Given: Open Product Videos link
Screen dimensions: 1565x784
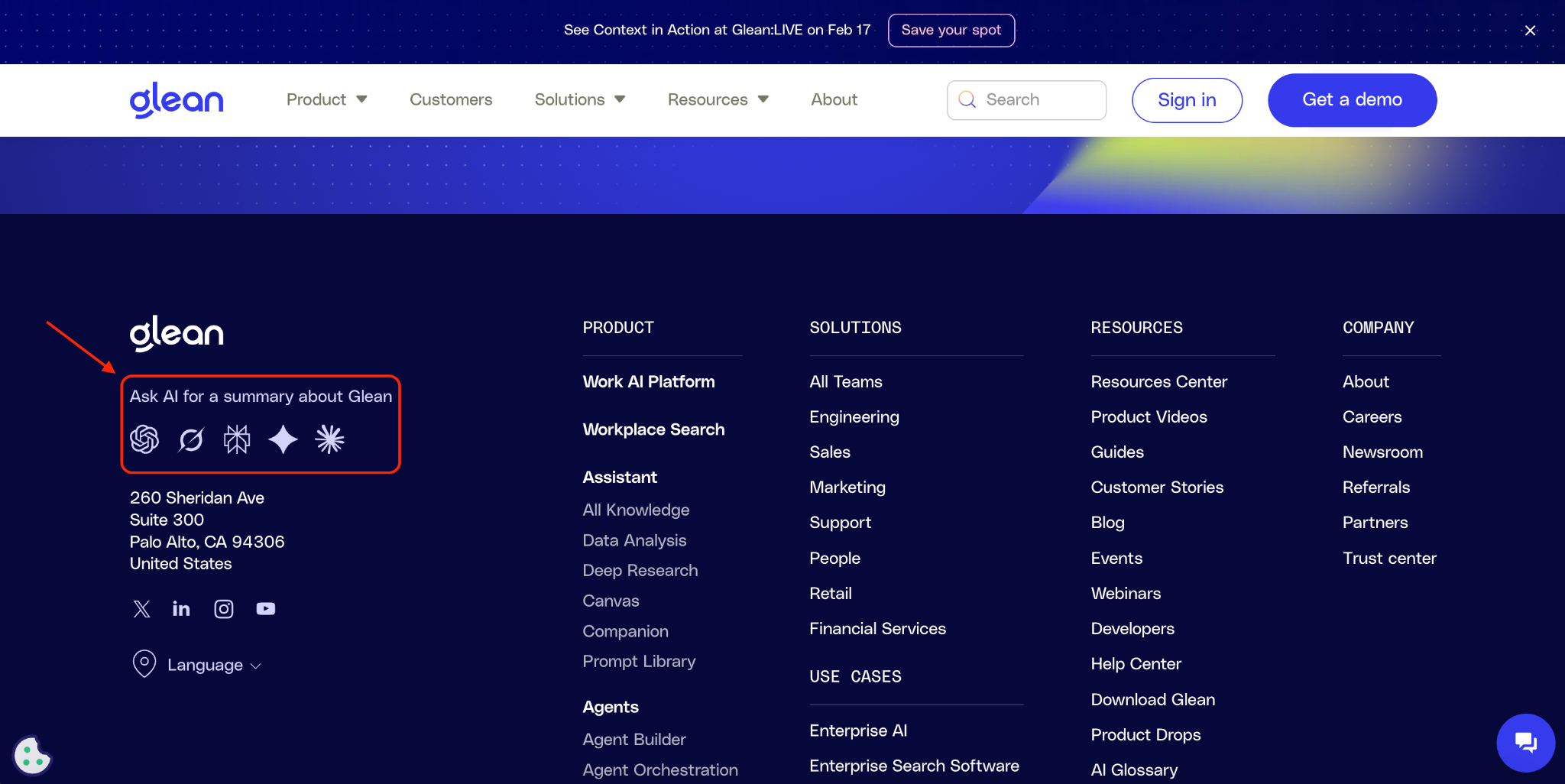Looking at the screenshot, I should tap(1149, 416).
